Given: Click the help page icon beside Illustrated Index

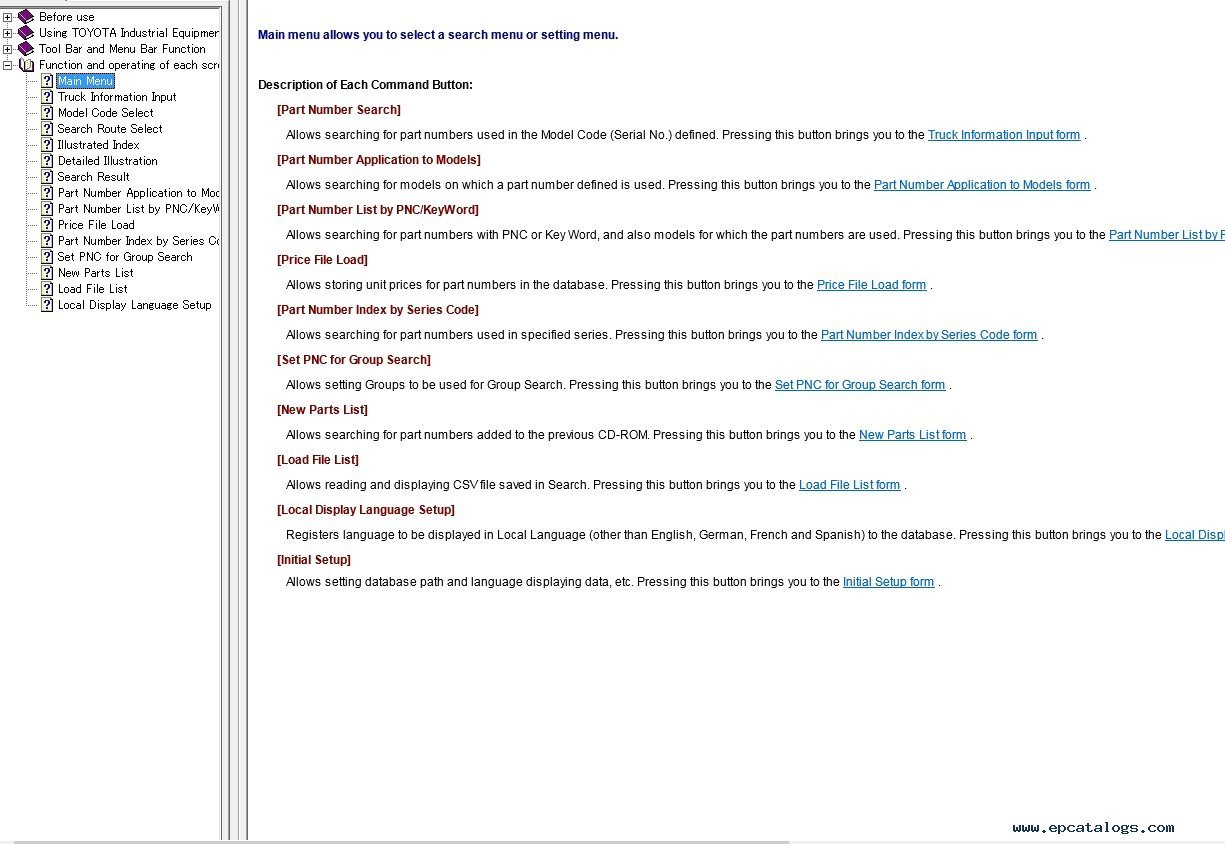Looking at the screenshot, I should tap(47, 145).
